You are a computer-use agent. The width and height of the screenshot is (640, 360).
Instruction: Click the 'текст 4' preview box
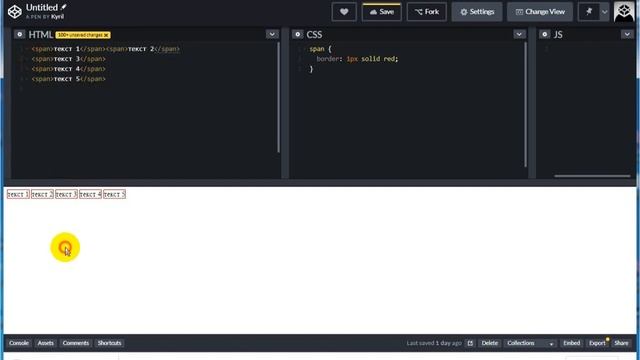90,194
